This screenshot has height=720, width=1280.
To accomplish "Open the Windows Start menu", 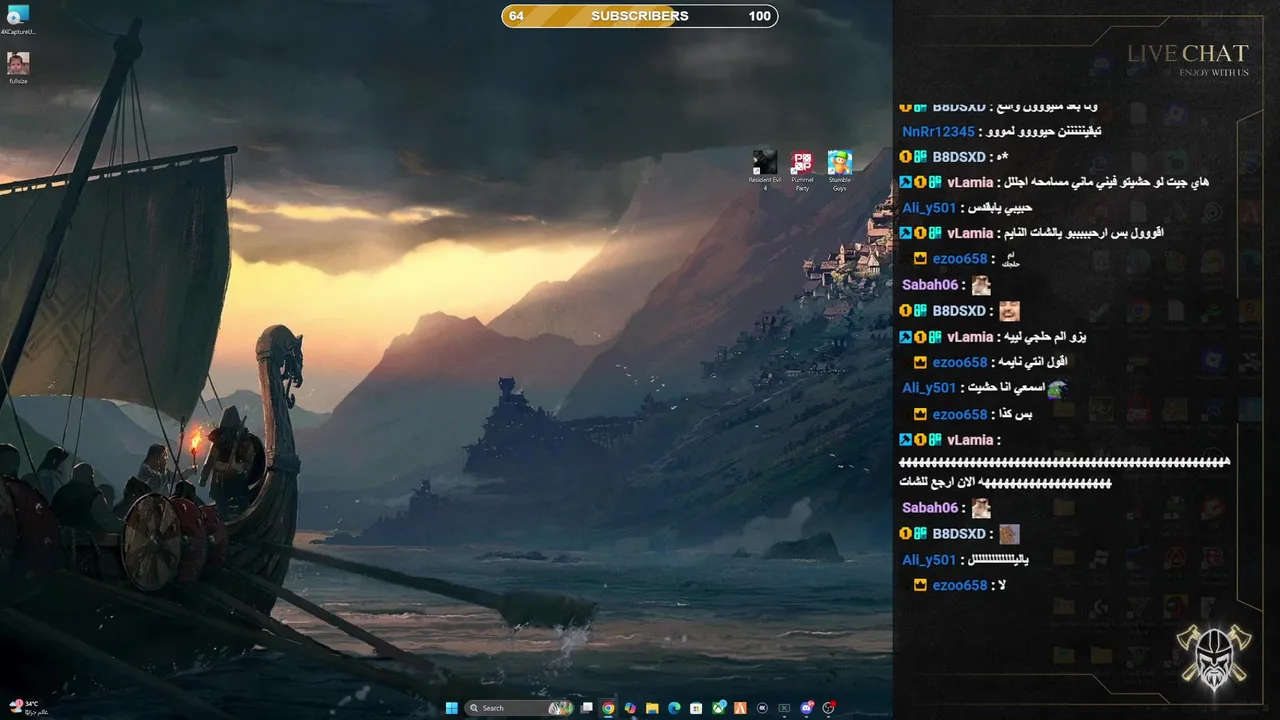I will [x=452, y=708].
